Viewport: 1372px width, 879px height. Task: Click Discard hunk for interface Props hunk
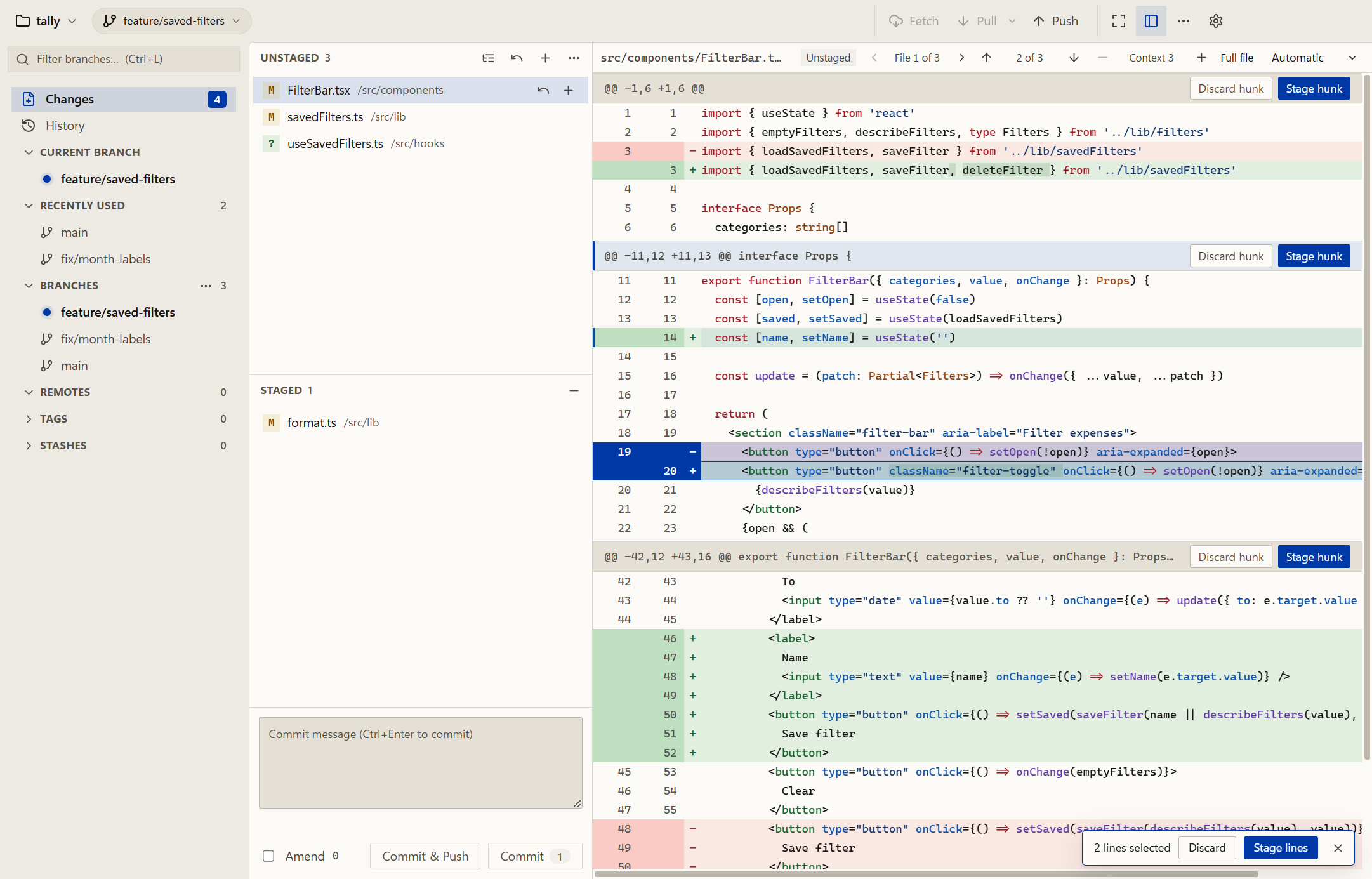pyautogui.click(x=1230, y=256)
